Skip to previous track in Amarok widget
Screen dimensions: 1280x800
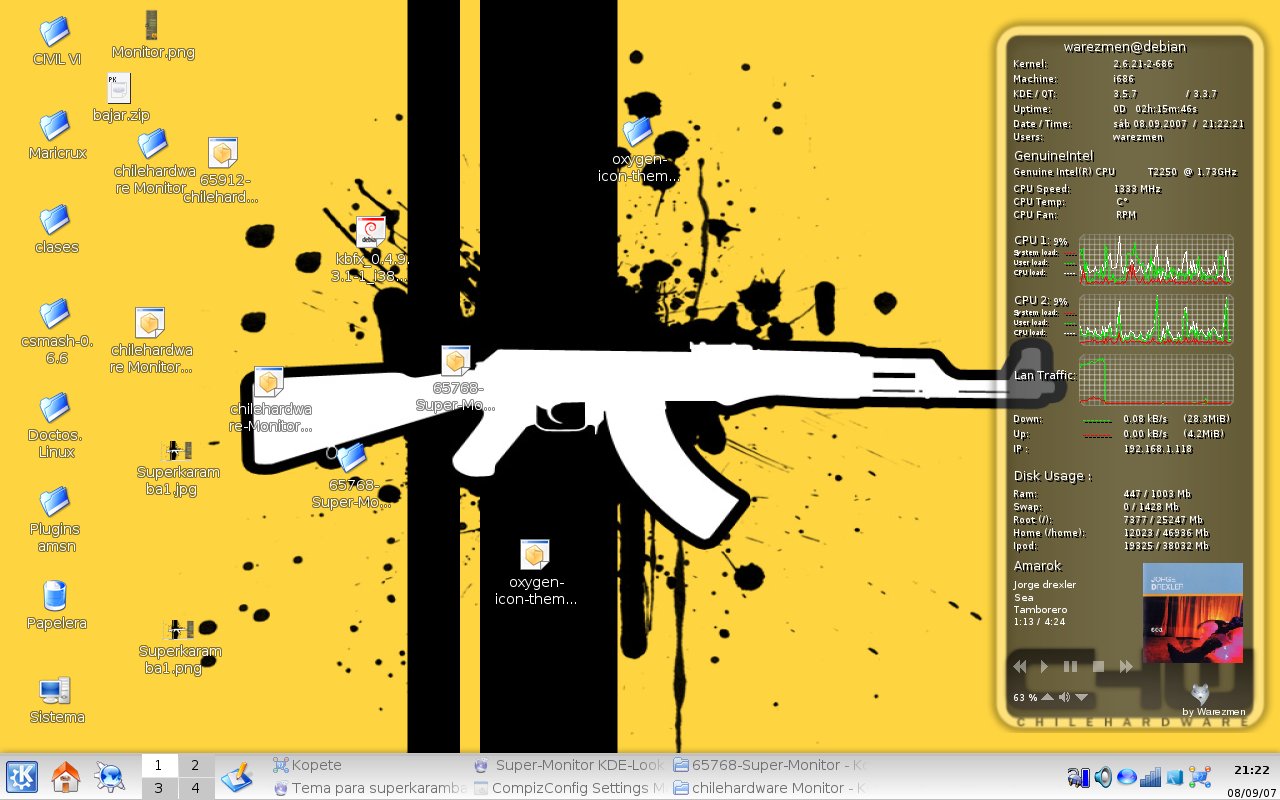(1020, 666)
